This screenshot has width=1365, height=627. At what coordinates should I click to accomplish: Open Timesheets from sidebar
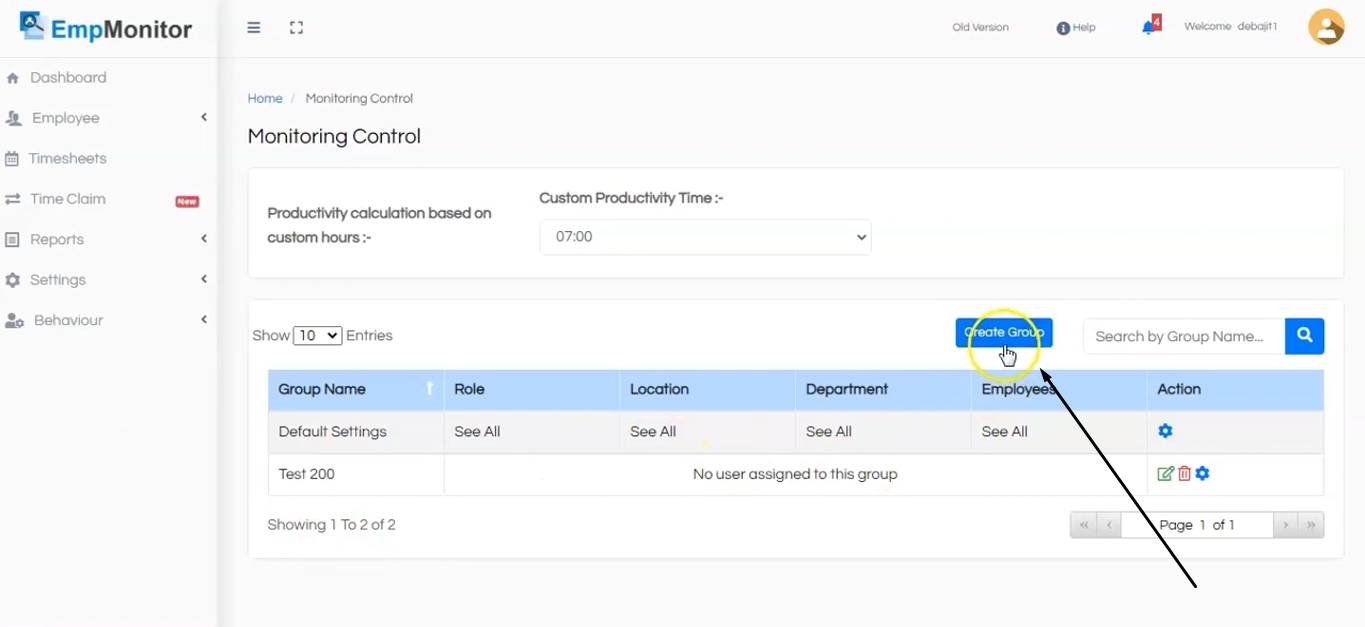click(68, 159)
